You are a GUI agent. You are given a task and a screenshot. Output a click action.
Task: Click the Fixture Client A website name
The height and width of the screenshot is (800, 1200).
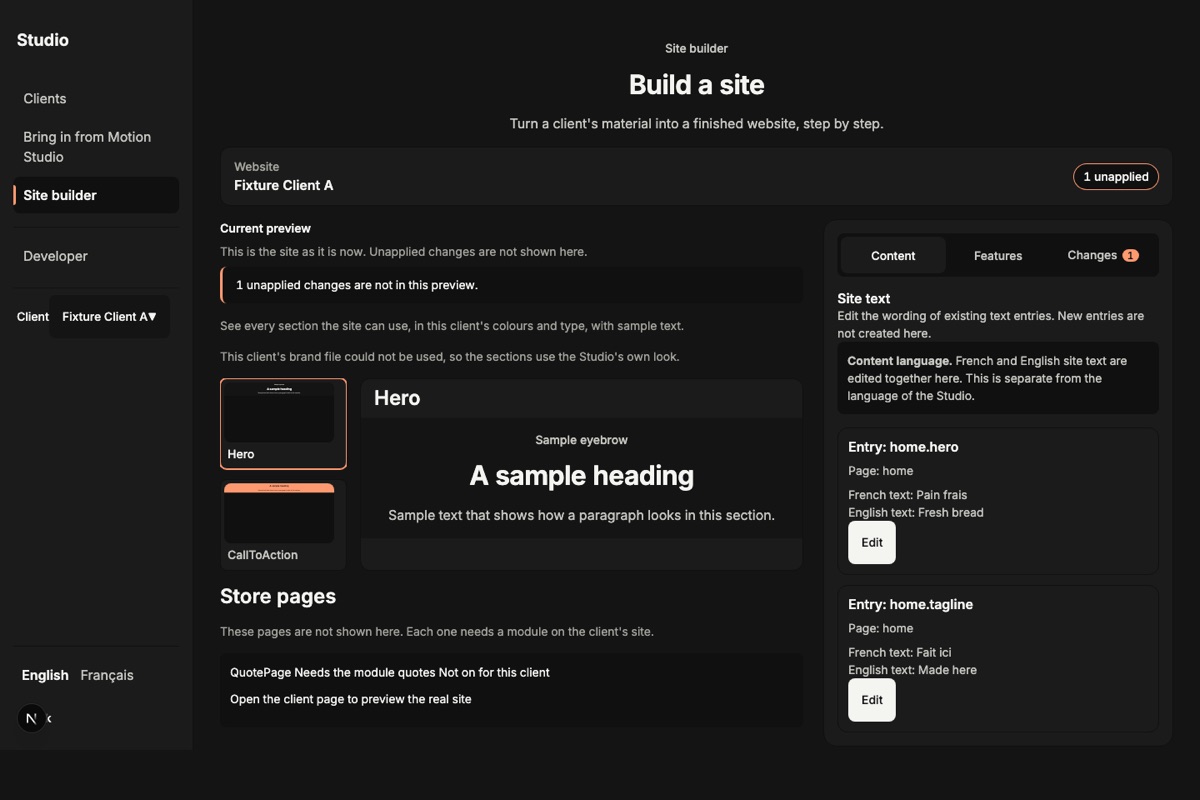[x=284, y=185]
